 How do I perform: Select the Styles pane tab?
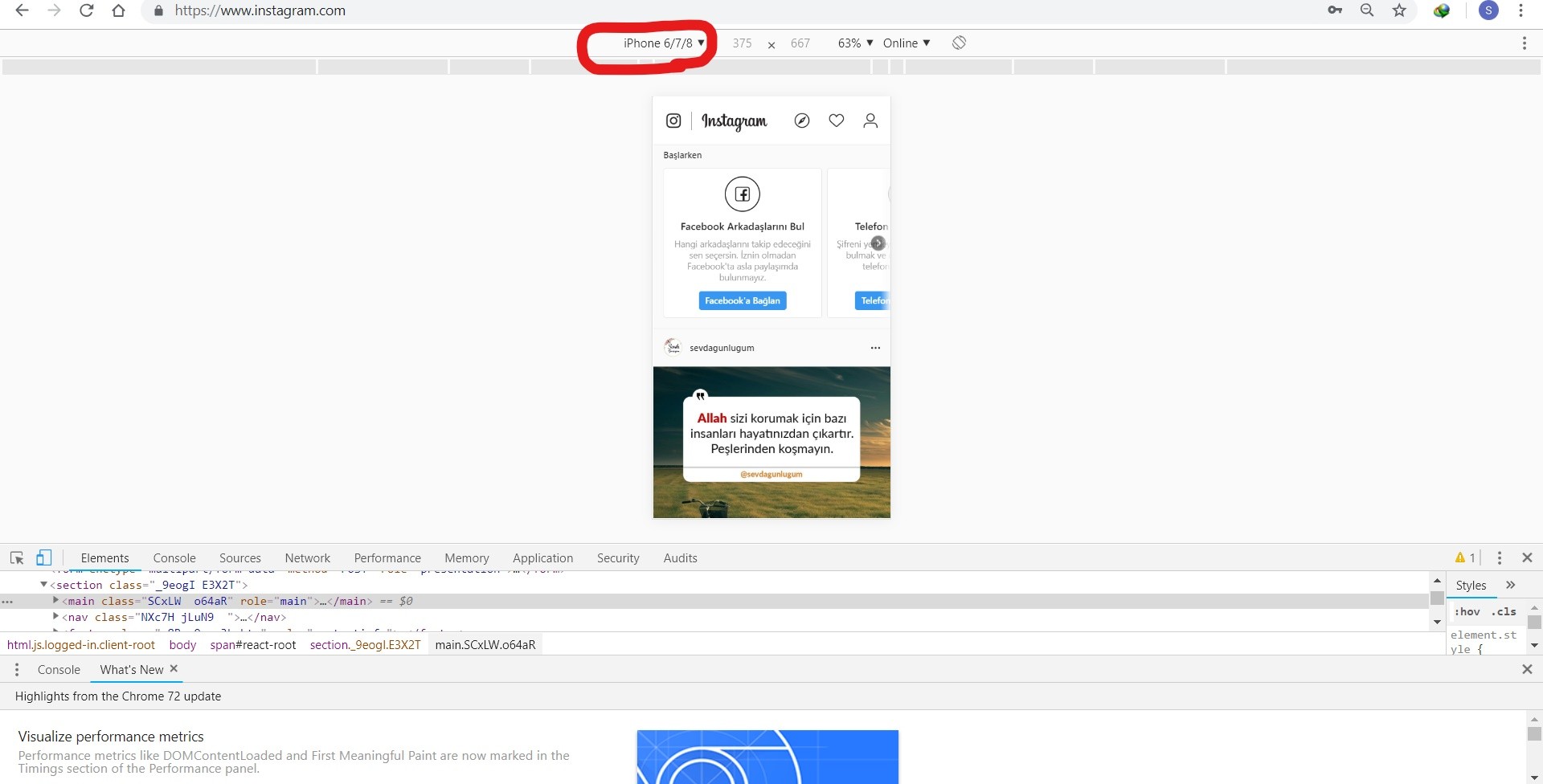(x=1471, y=586)
